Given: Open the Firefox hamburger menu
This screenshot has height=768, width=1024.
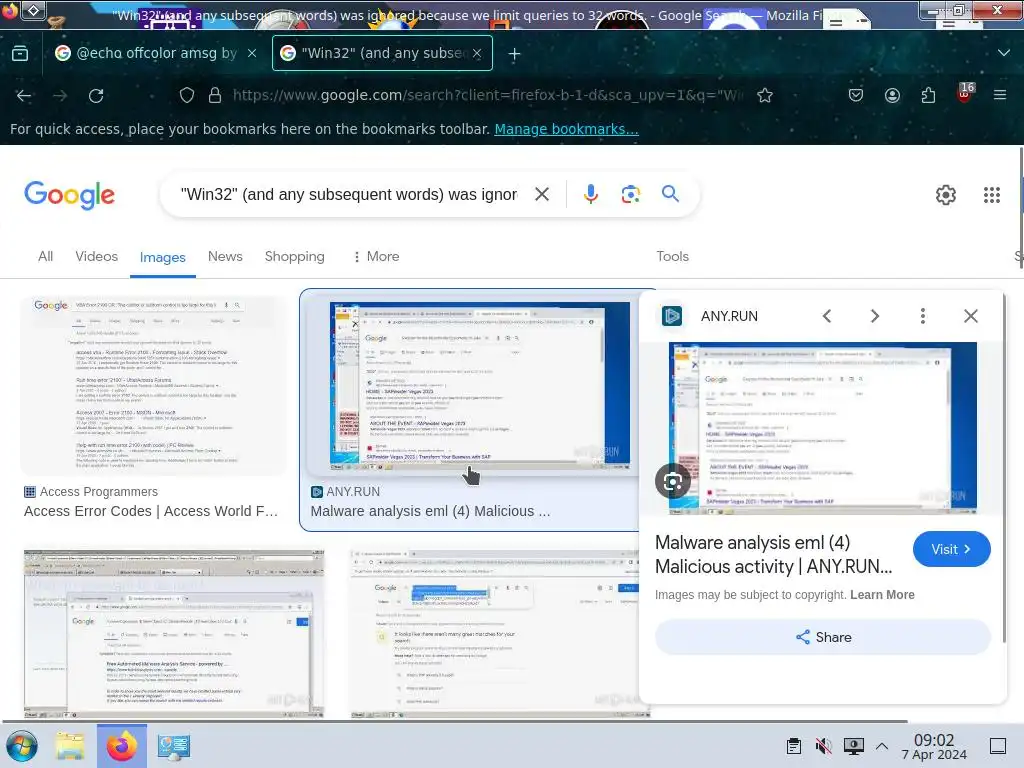Looking at the screenshot, I should click(x=1000, y=95).
